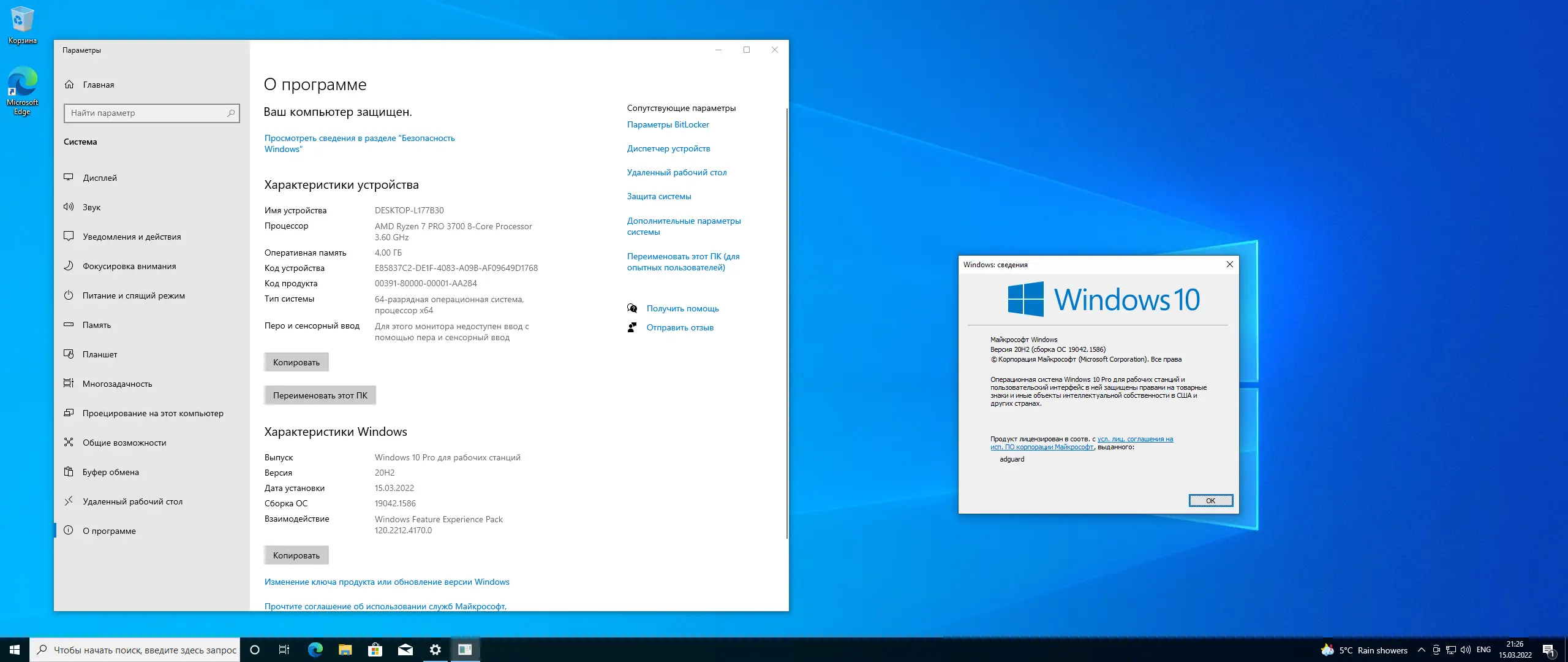The height and width of the screenshot is (662, 1568).
Task: Open Microsoft Store from the taskbar
Action: click(x=375, y=650)
